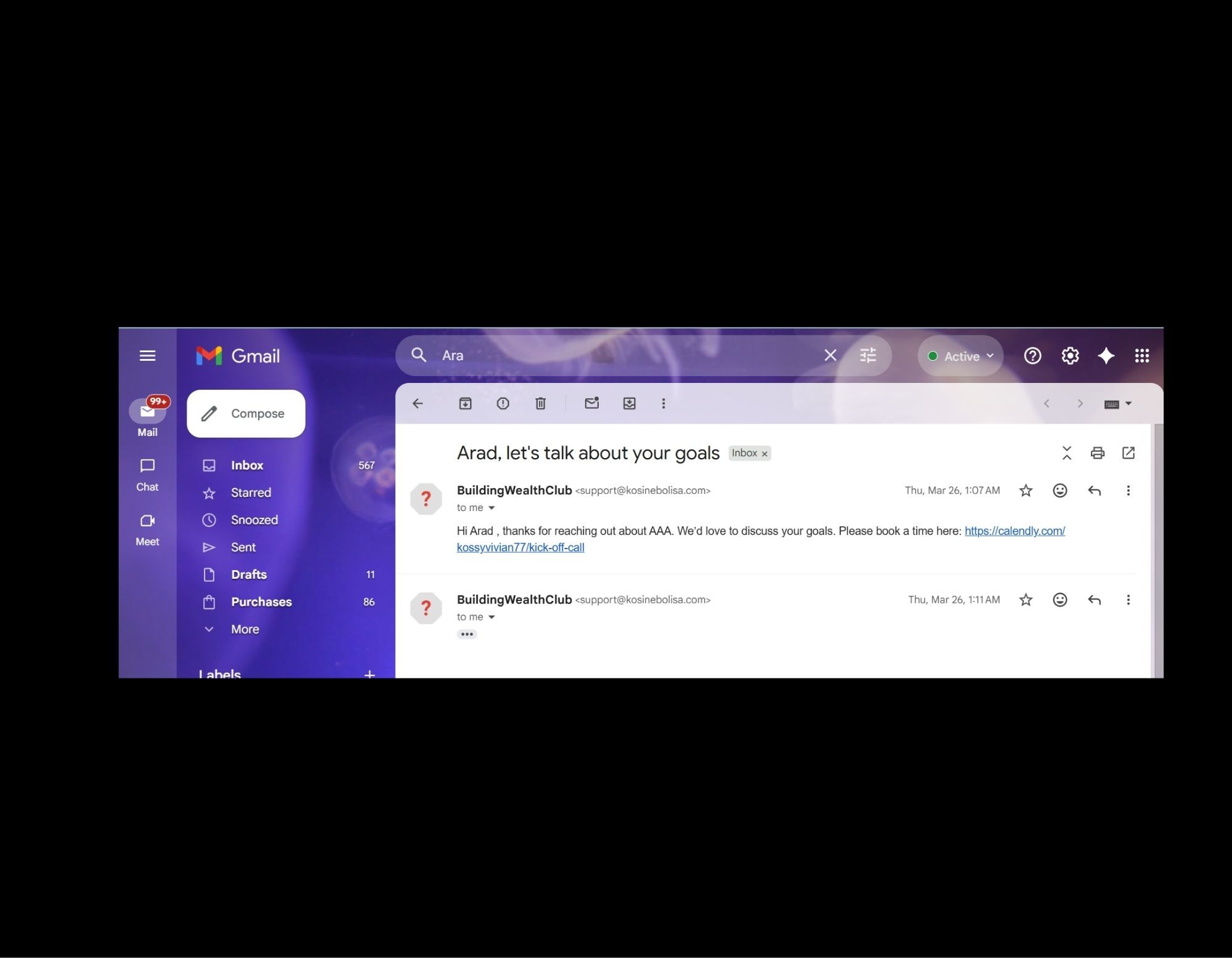The image size is (1232, 958).
Task: Mark the email as unread
Action: point(591,403)
